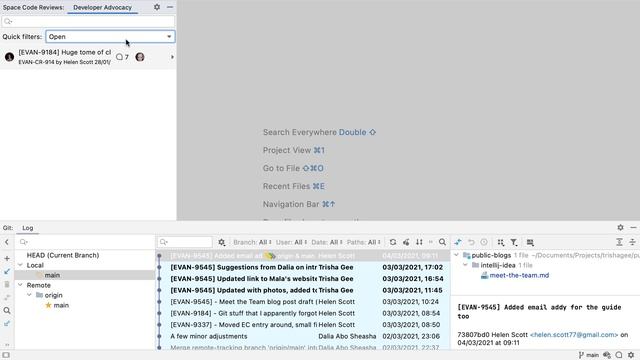Hide the Space Code Reviews panel

click(x=170, y=7)
